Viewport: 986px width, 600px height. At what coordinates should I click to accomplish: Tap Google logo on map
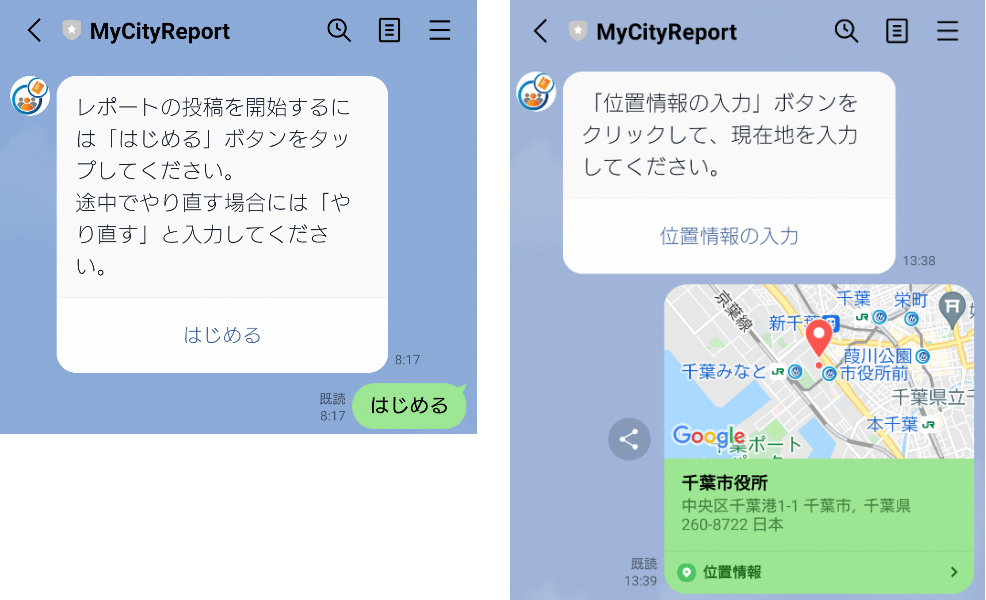click(x=709, y=435)
